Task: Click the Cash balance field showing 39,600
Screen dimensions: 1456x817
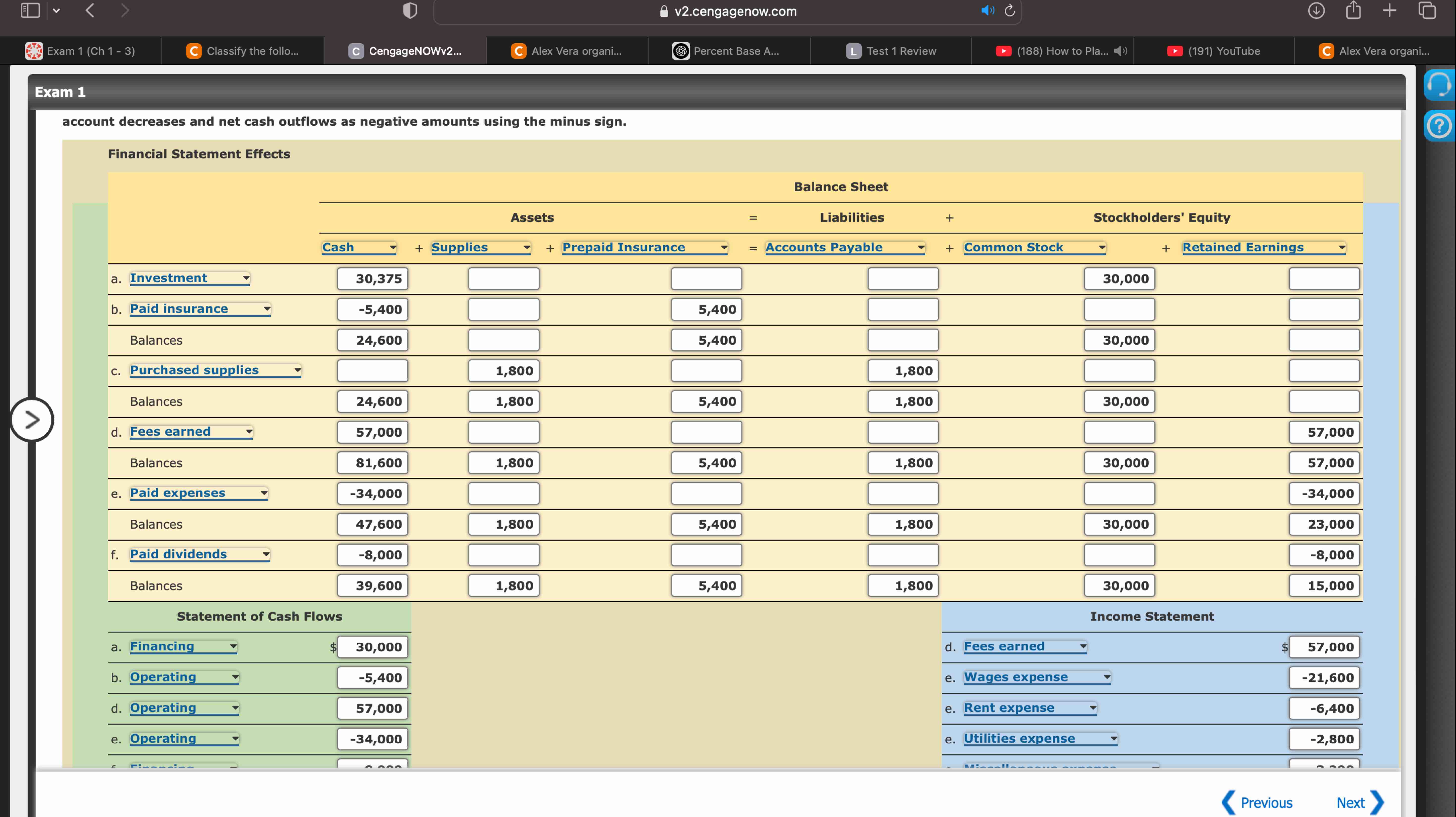Action: click(x=372, y=586)
